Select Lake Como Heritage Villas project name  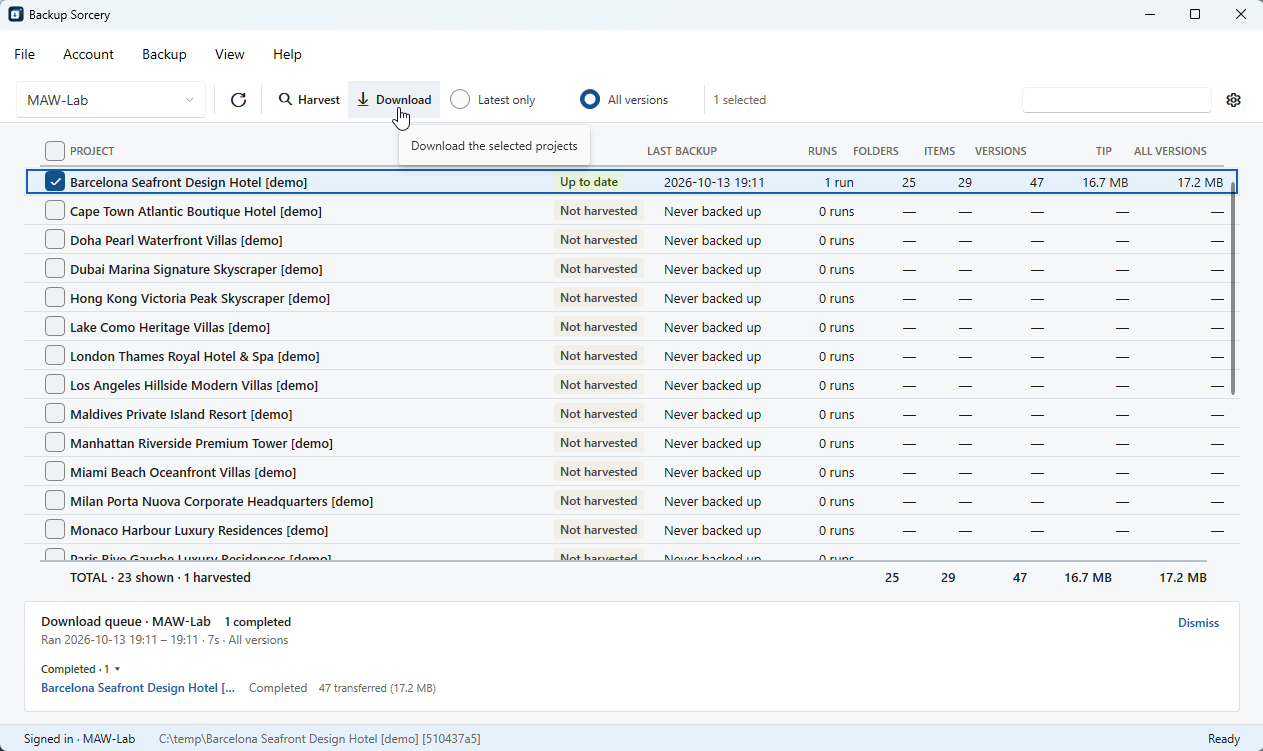pos(170,327)
